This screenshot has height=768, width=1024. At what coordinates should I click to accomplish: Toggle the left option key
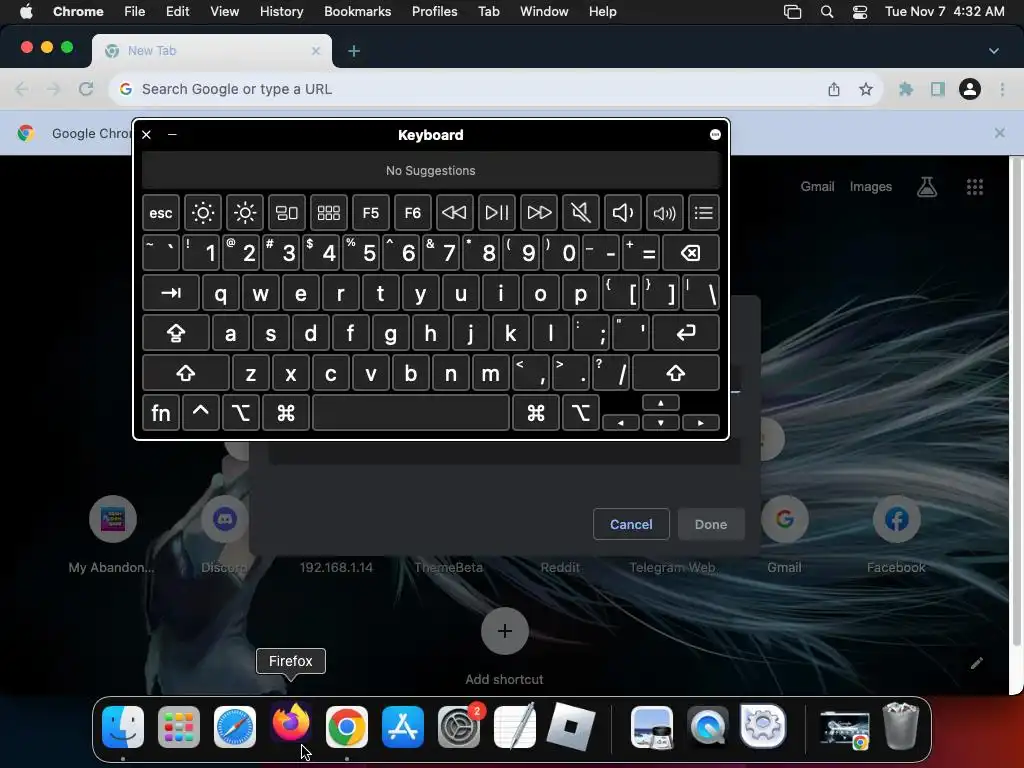240,413
